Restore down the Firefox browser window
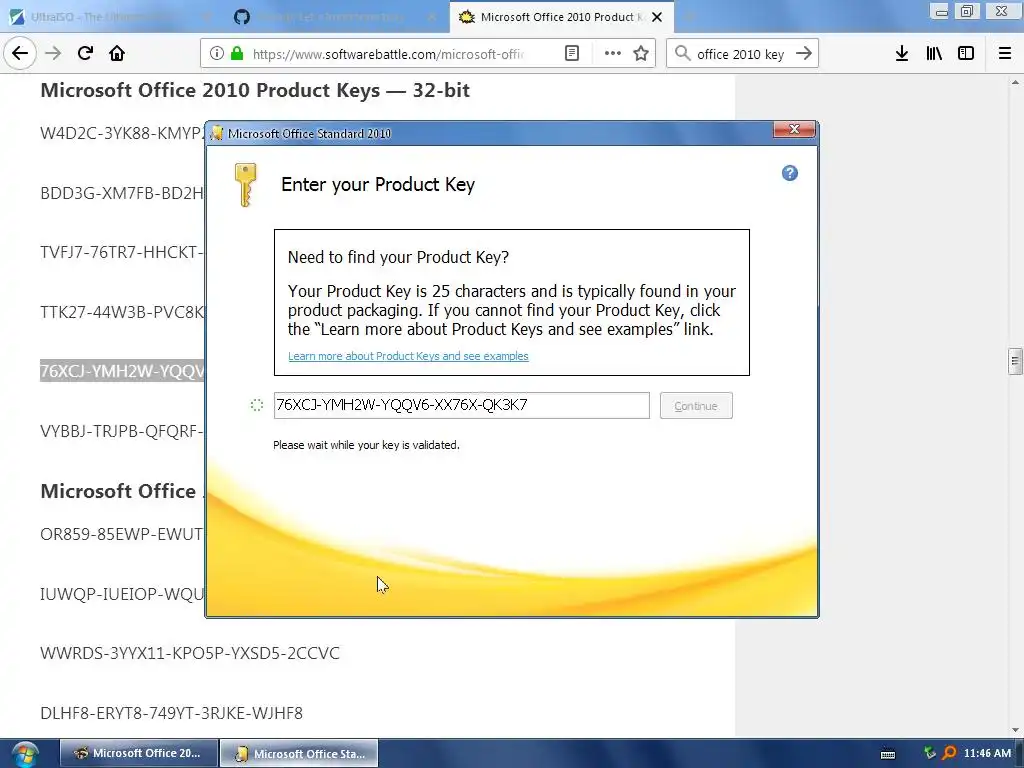Viewport: 1024px width, 768px height. (967, 11)
